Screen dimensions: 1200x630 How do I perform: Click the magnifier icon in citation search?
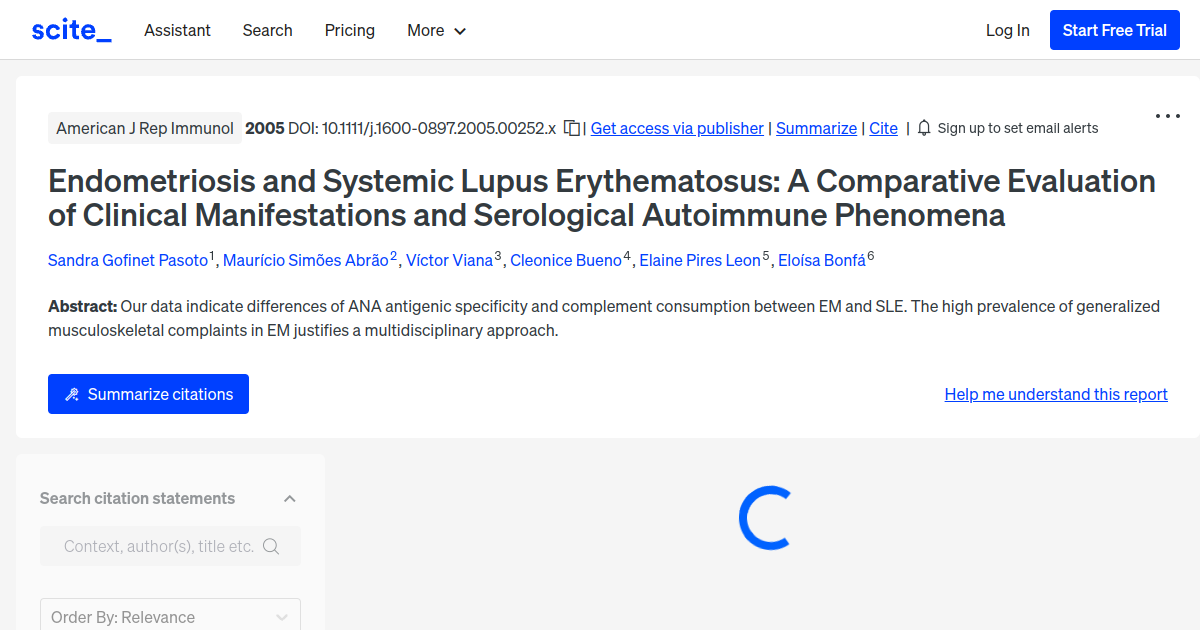pyautogui.click(x=271, y=546)
